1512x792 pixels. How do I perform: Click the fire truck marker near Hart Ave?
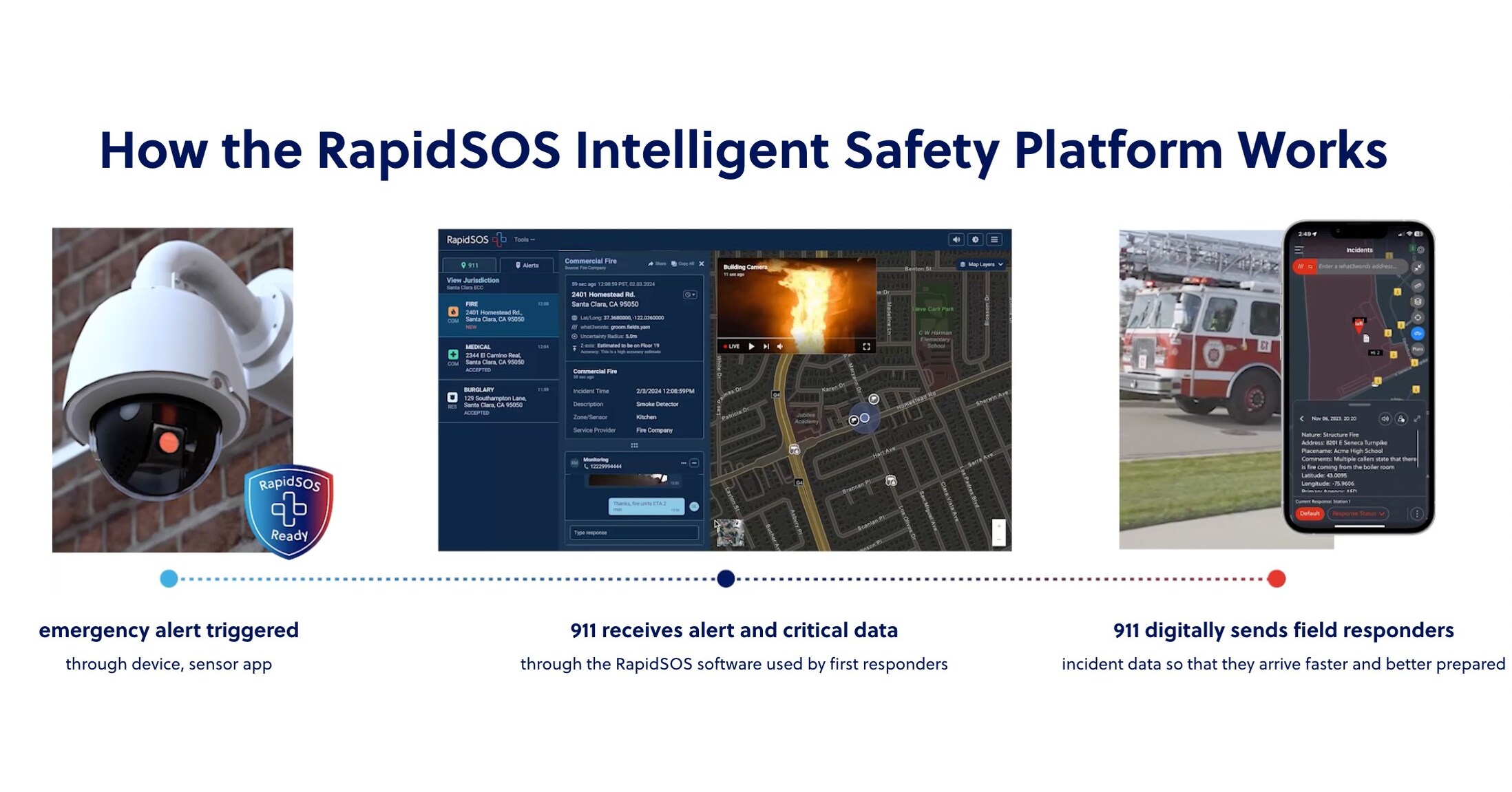[795, 449]
